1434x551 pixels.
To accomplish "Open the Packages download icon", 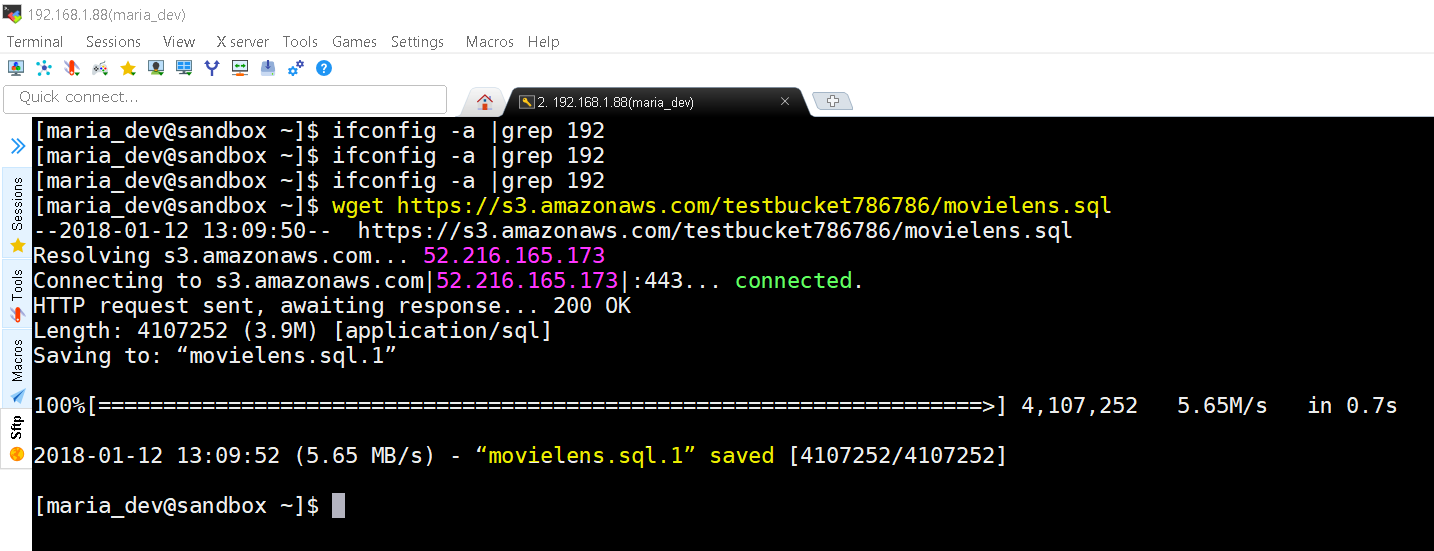I will tap(268, 68).
